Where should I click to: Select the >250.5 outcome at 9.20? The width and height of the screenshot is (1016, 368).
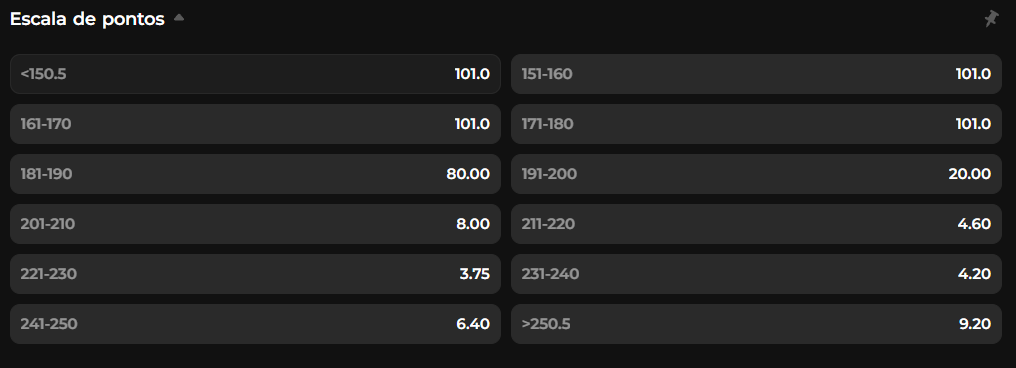[x=756, y=324]
